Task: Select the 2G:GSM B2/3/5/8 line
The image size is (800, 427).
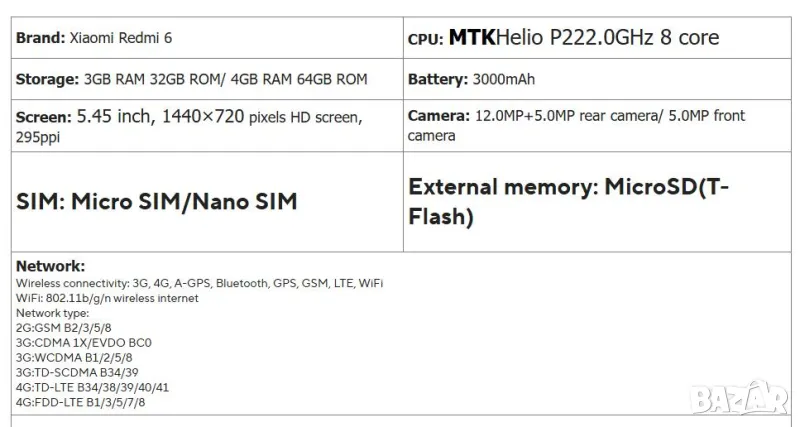Action: pos(65,327)
